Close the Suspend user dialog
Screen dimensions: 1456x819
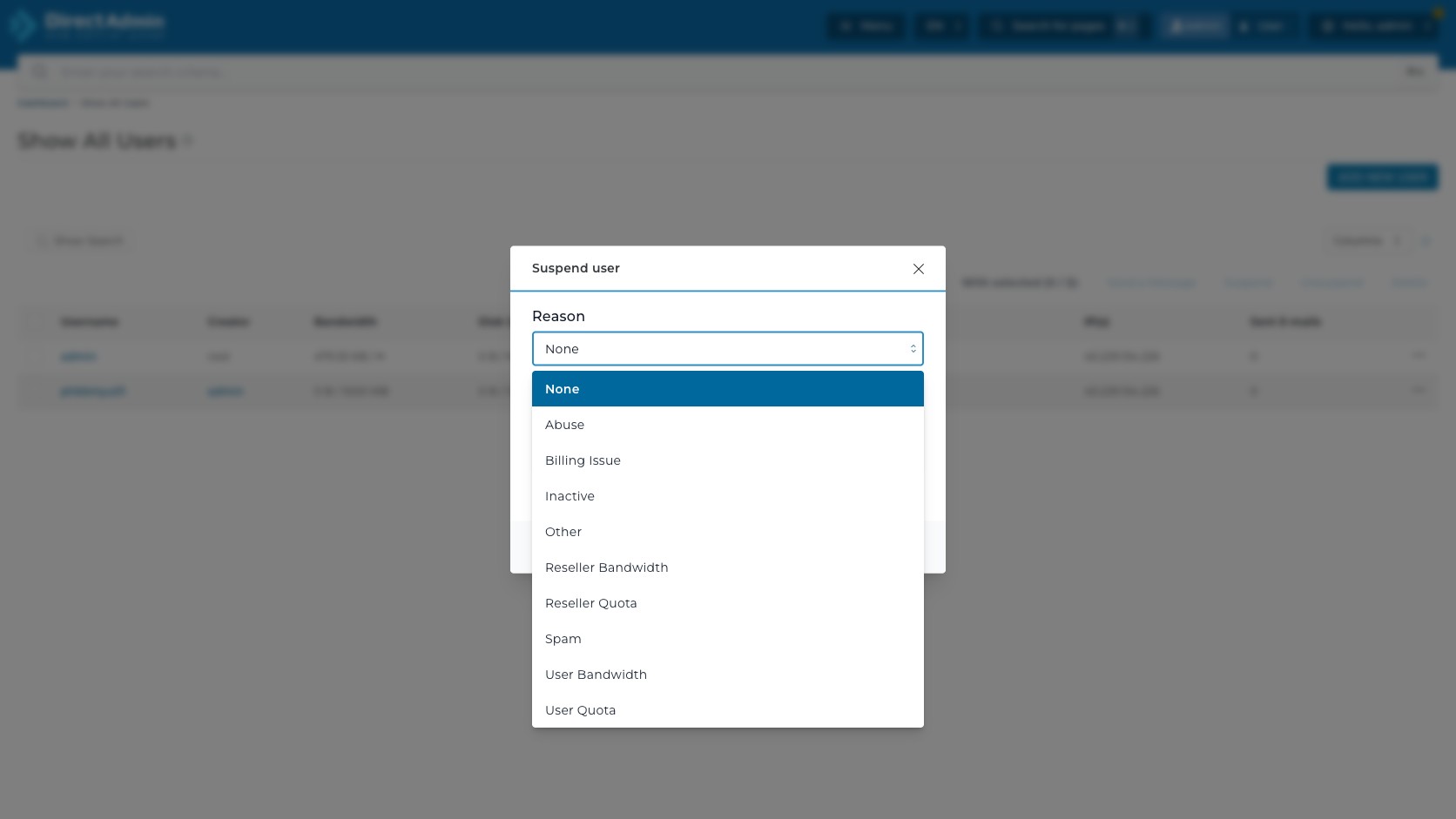[918, 269]
